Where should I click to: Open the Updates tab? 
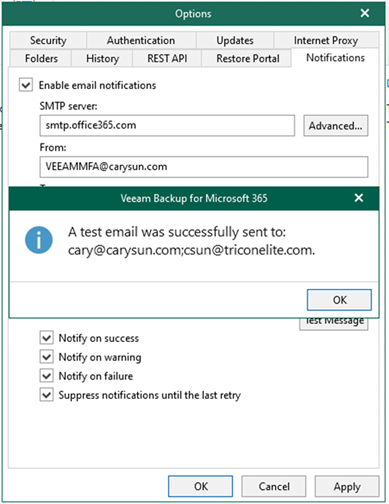(x=235, y=40)
